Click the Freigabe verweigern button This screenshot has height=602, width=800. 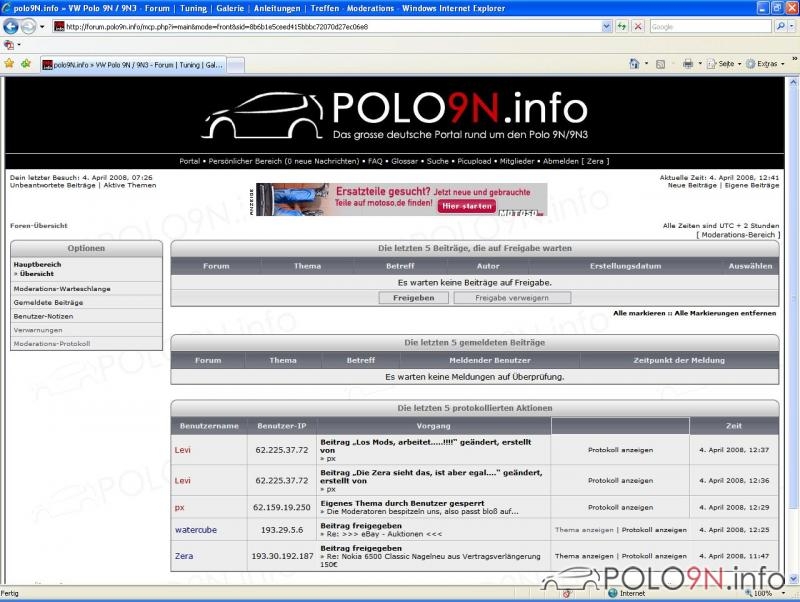tap(513, 298)
